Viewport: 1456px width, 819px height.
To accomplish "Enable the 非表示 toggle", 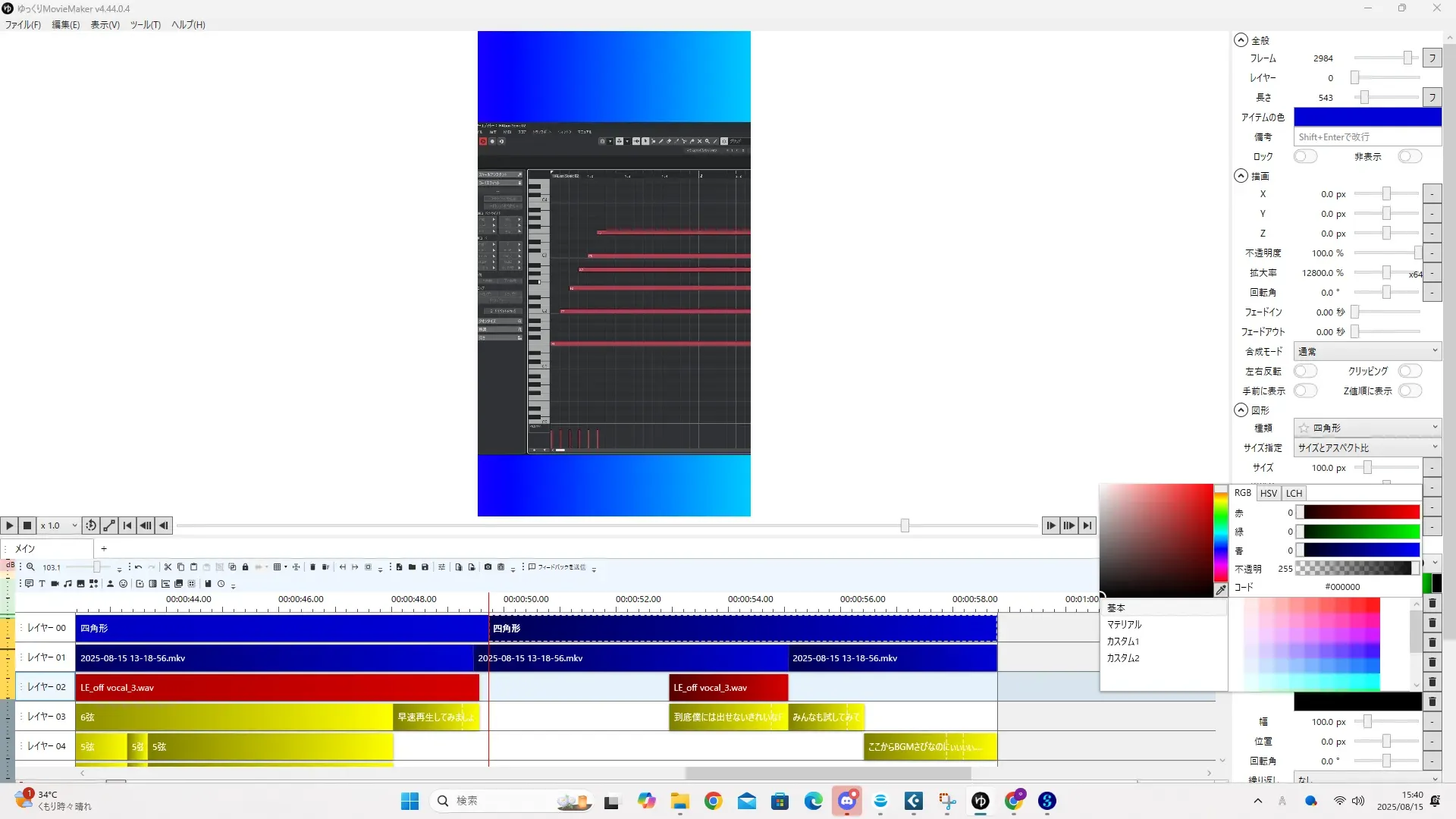I will pos(1410,156).
